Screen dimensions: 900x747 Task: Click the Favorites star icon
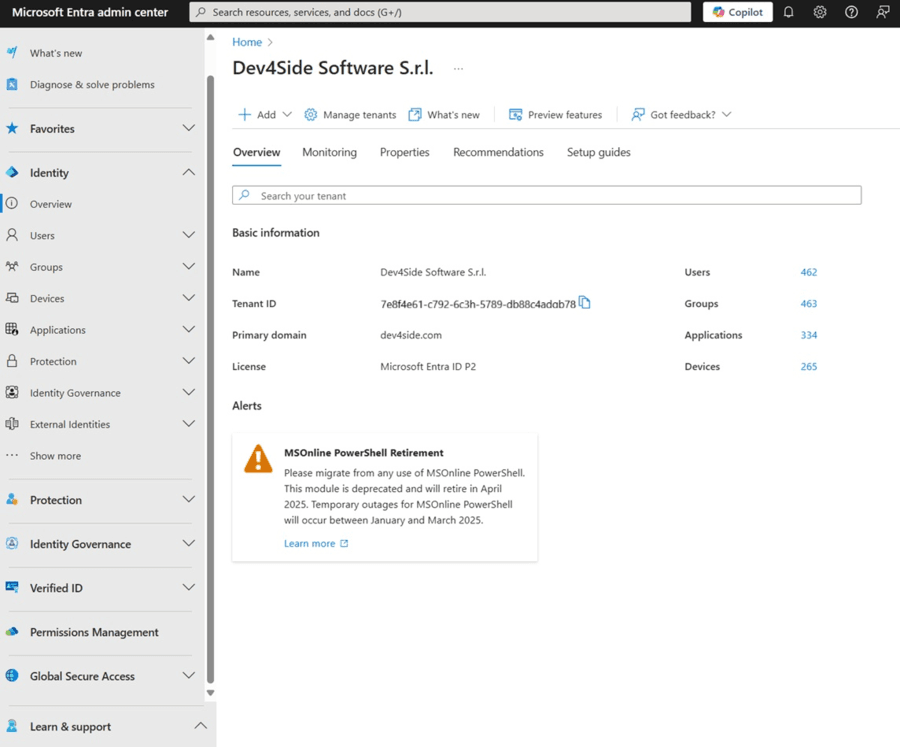pyautogui.click(x=12, y=128)
